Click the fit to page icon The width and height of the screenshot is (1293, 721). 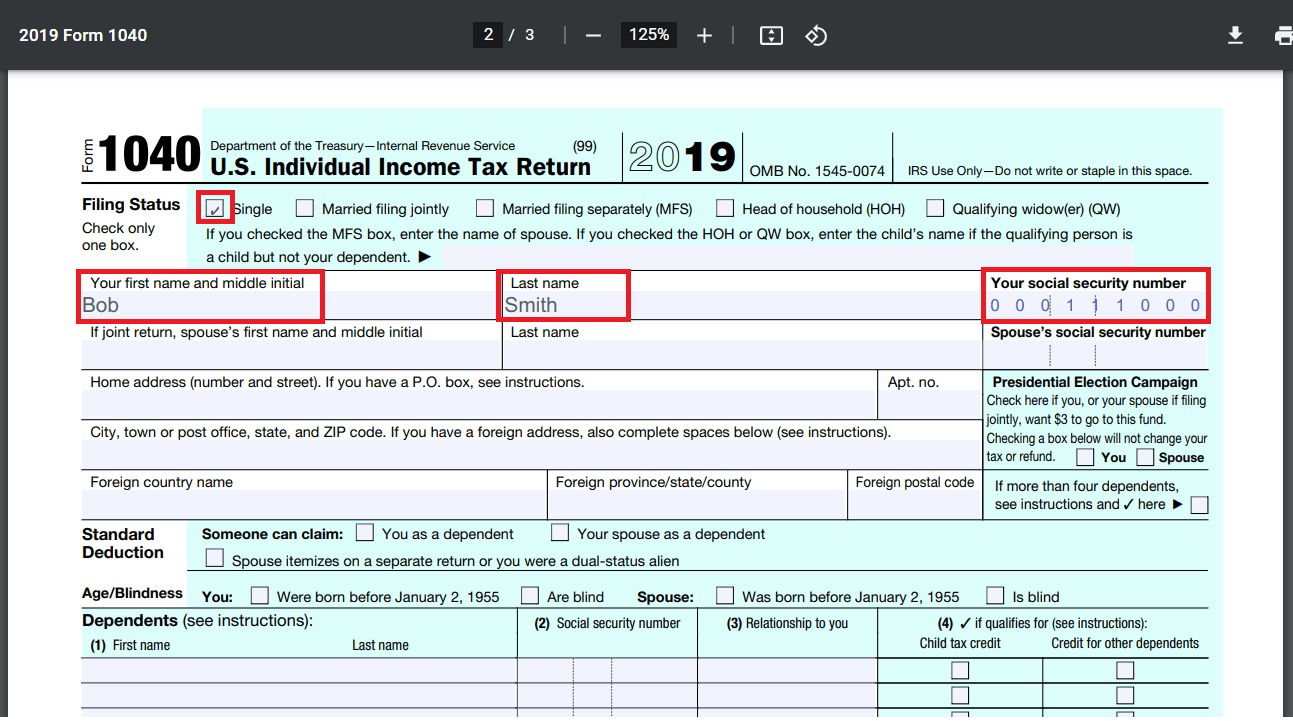tap(770, 35)
